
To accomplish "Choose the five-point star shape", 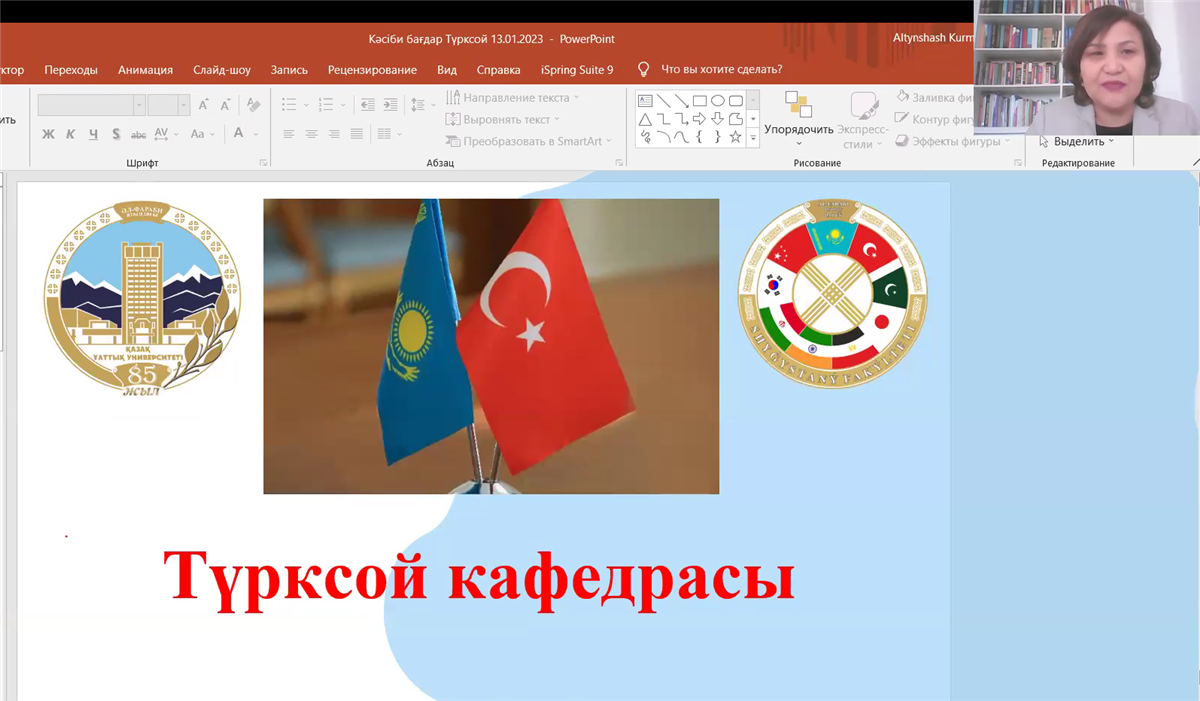I will (735, 137).
